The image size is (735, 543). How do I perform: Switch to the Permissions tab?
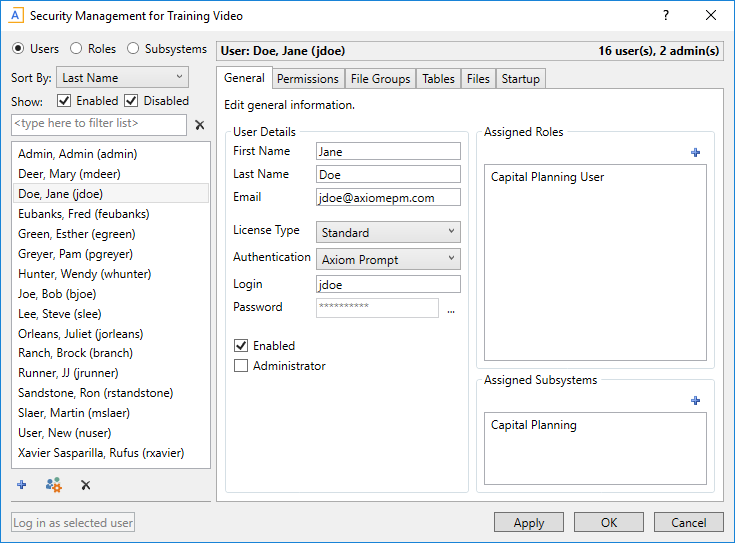point(307,79)
